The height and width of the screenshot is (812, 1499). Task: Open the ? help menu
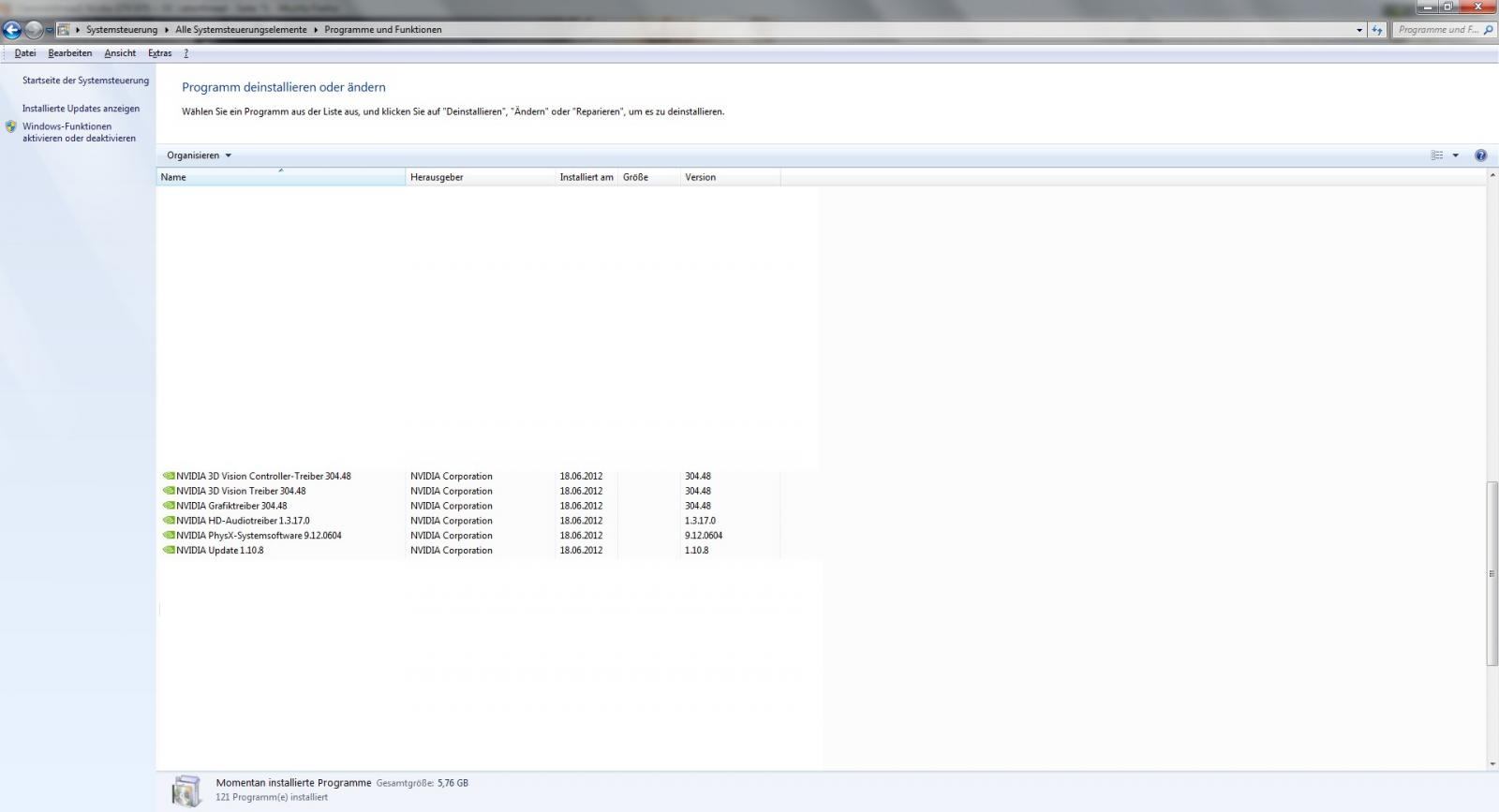(x=186, y=53)
